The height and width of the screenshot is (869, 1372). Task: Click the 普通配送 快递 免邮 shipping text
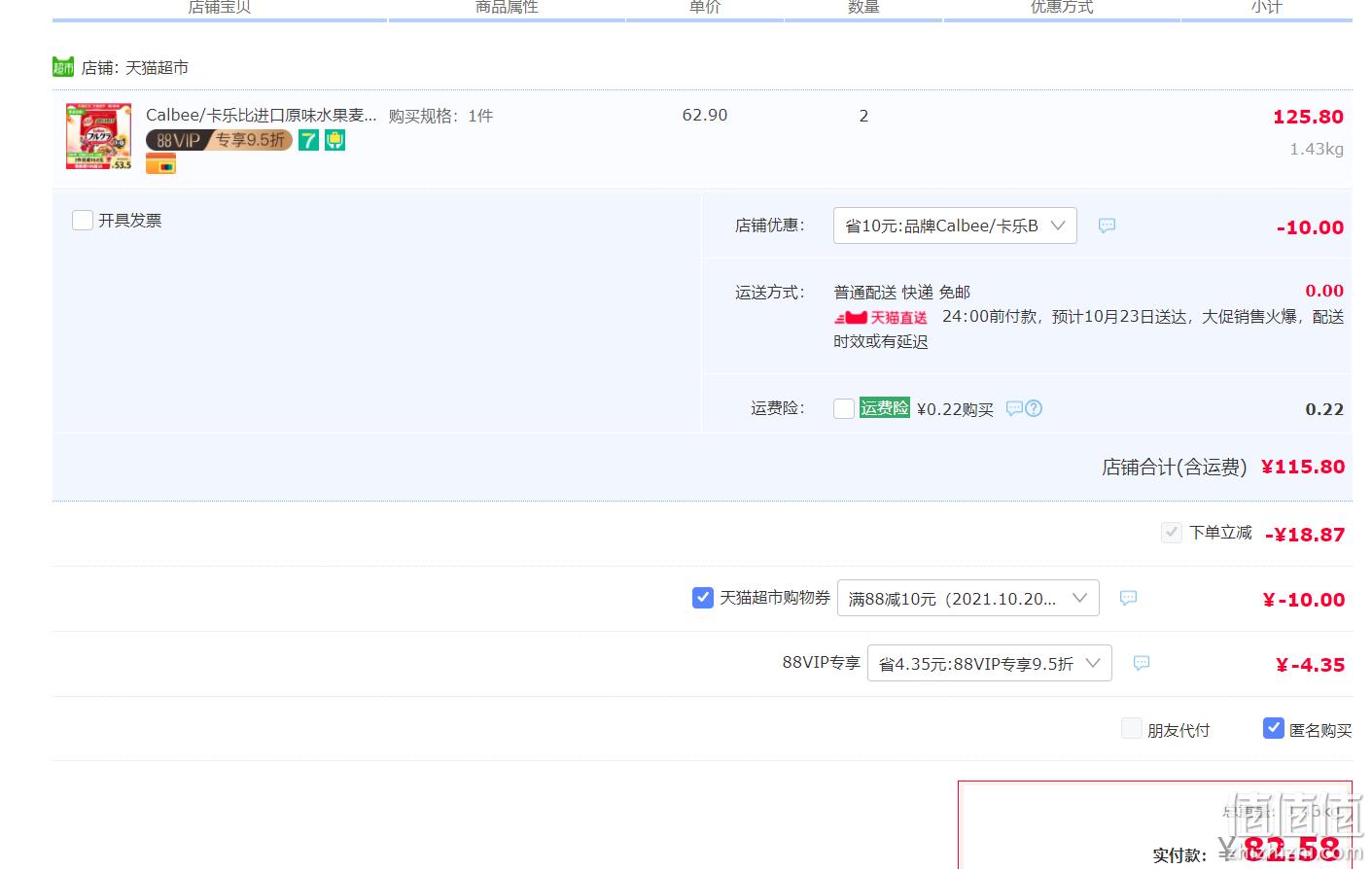click(x=901, y=292)
